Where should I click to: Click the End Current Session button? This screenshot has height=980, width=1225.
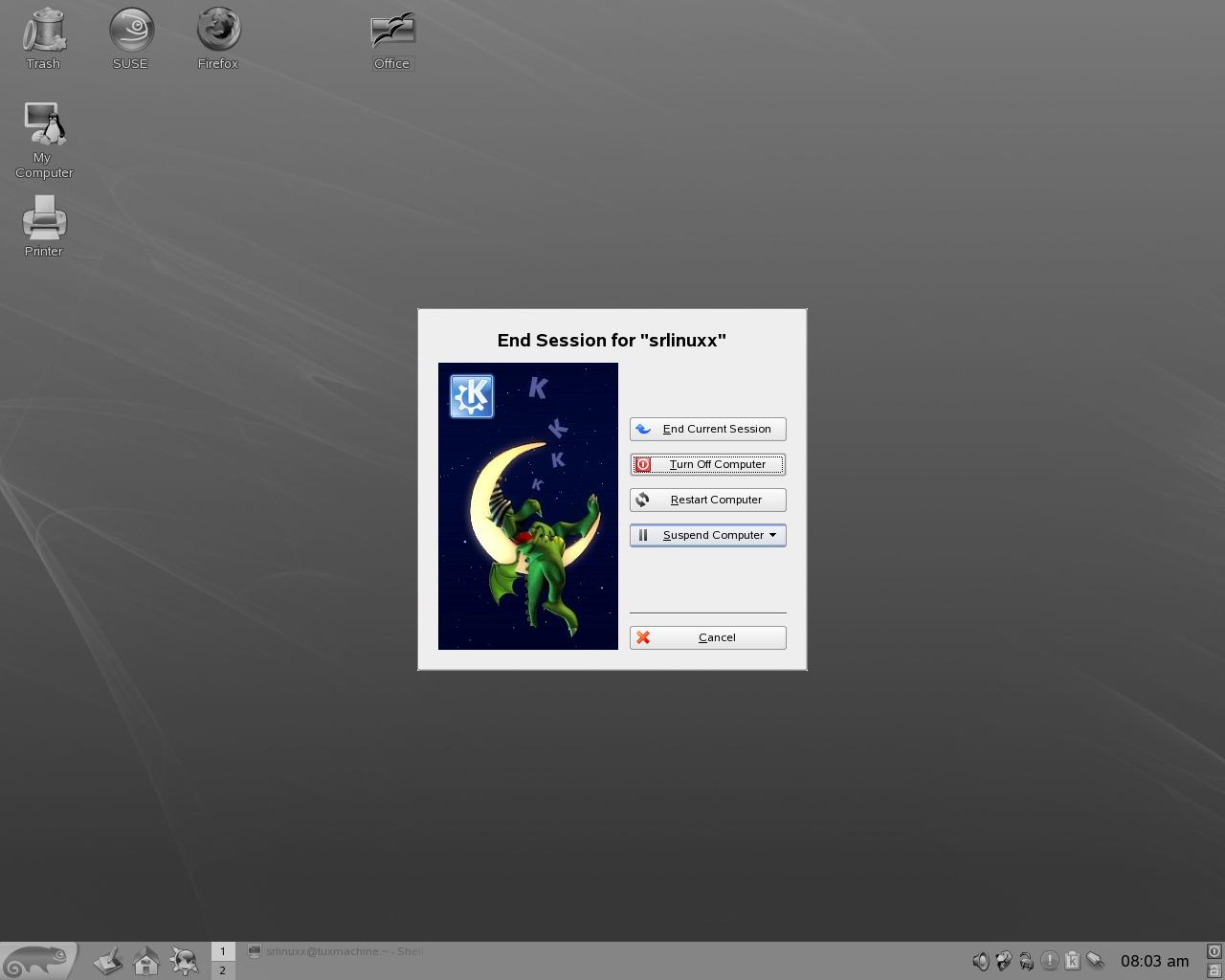pyautogui.click(x=707, y=429)
